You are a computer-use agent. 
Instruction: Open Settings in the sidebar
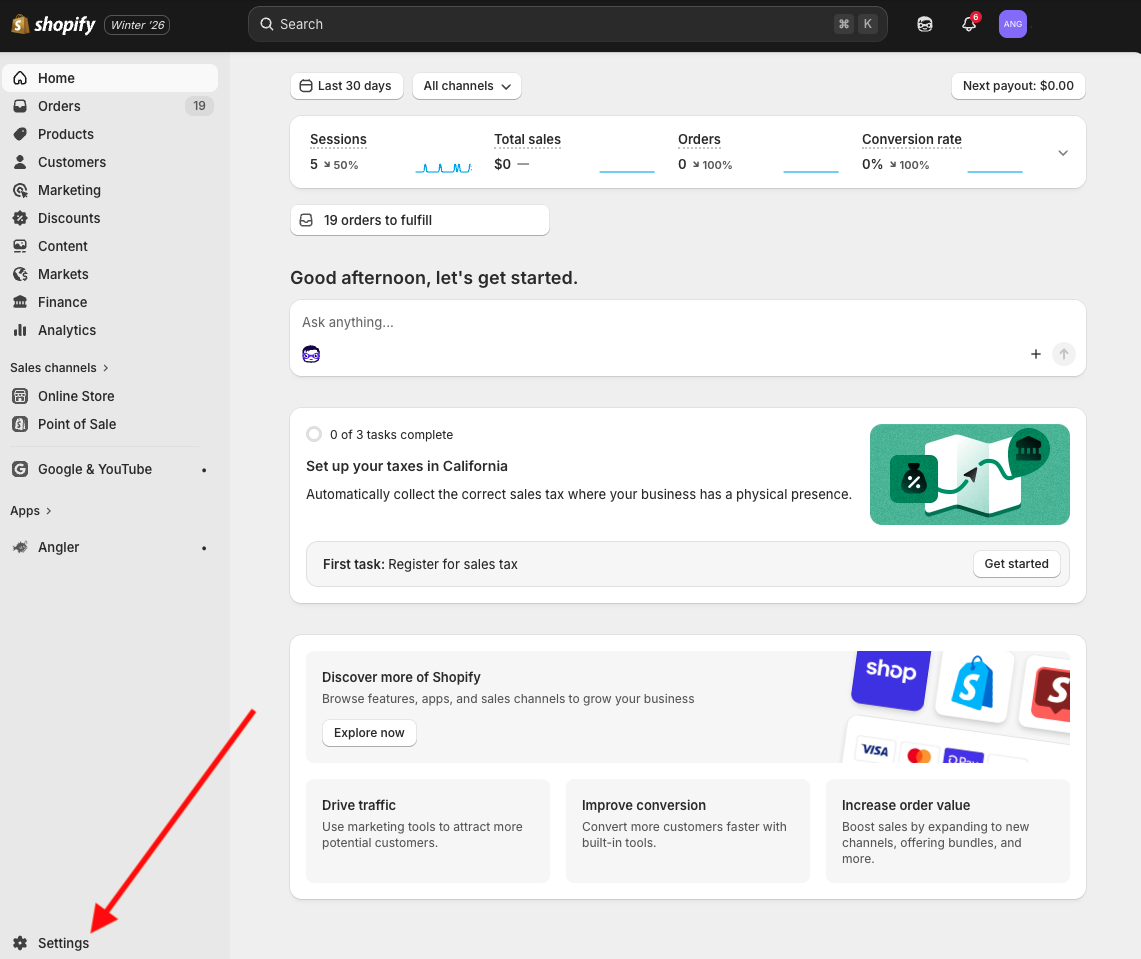point(110,943)
